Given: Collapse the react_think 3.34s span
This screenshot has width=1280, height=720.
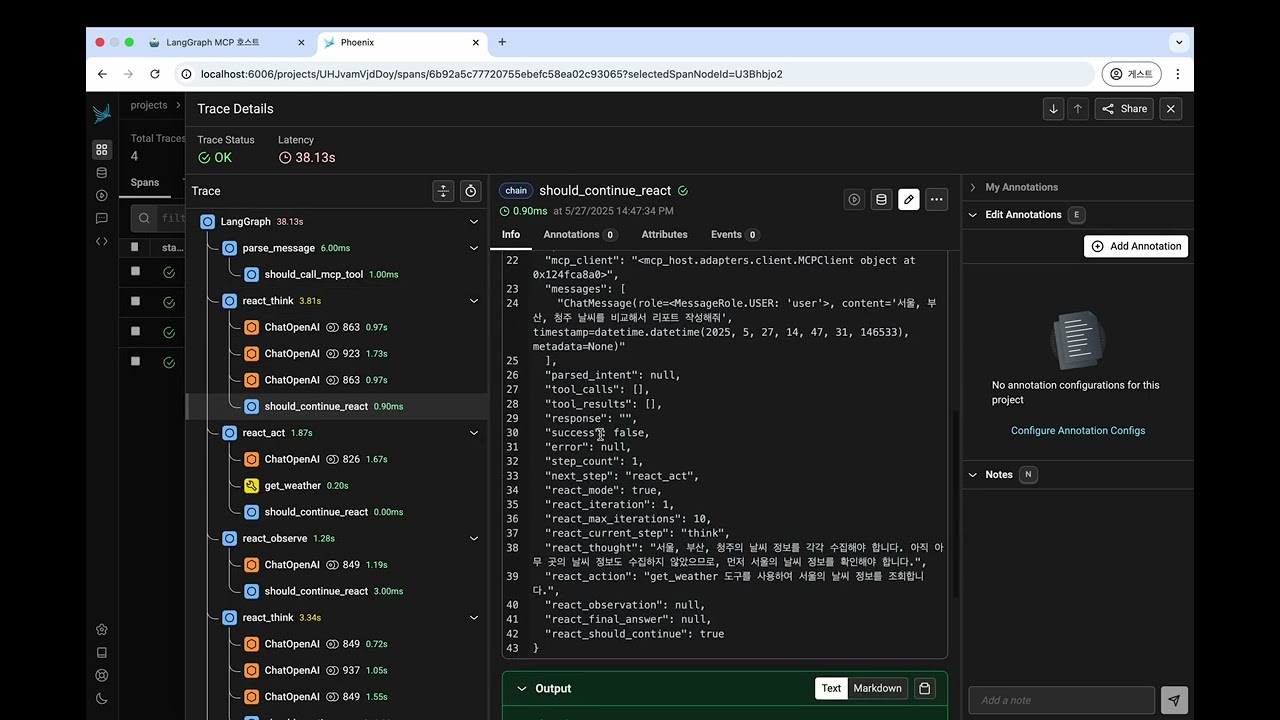Looking at the screenshot, I should [474, 618].
